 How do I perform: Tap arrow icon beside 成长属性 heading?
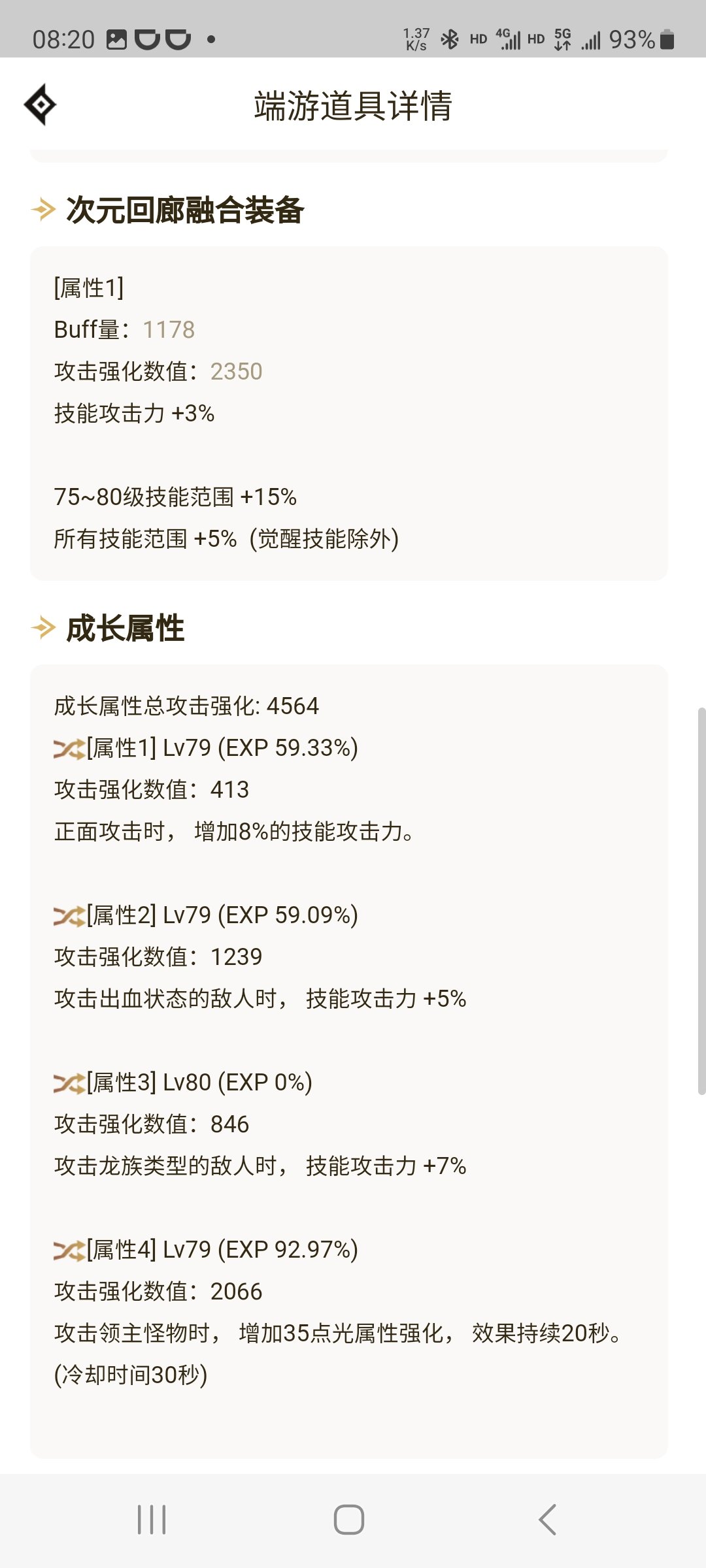44,628
